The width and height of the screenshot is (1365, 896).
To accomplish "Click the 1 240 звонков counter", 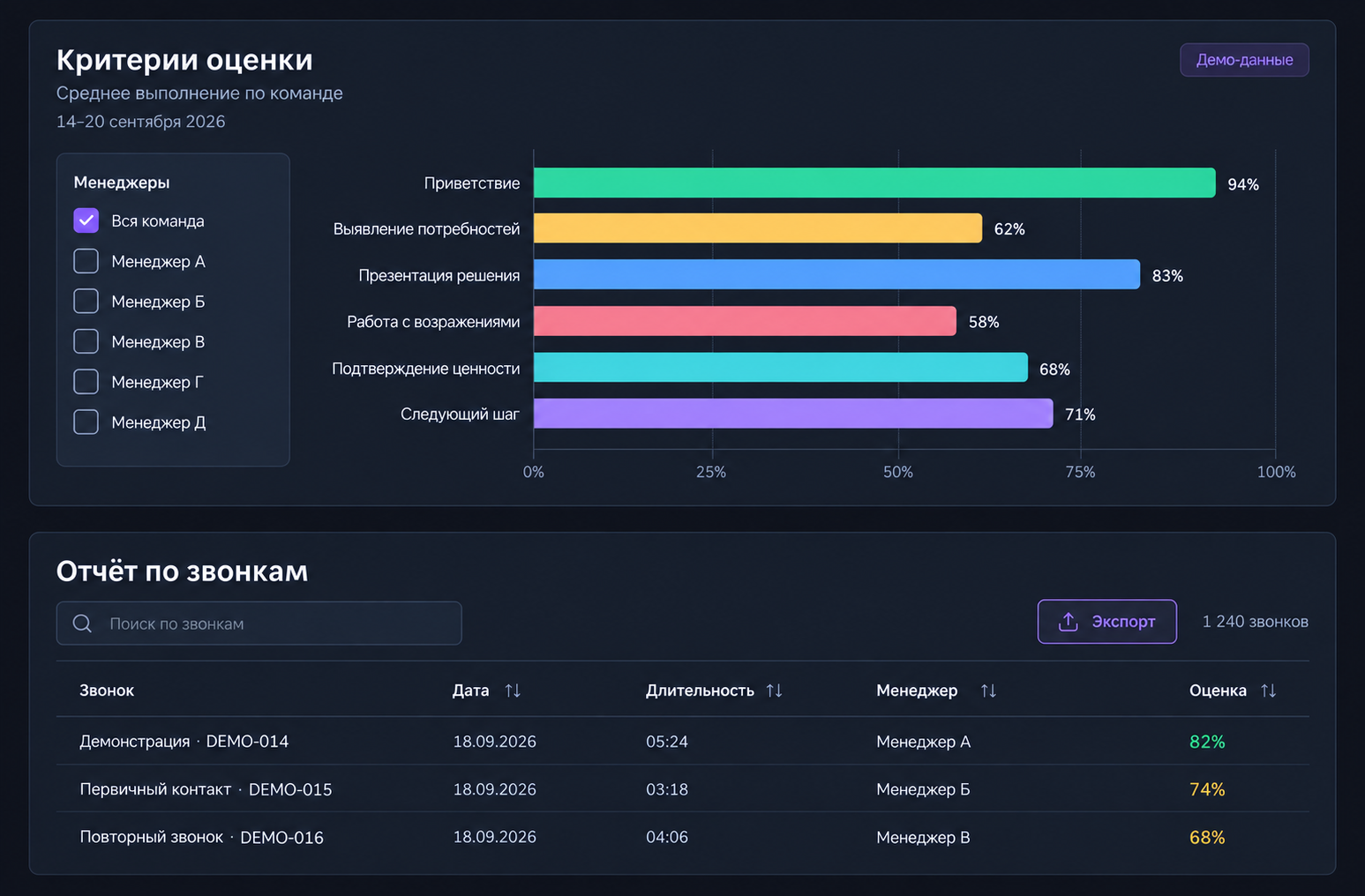I will tap(1255, 622).
